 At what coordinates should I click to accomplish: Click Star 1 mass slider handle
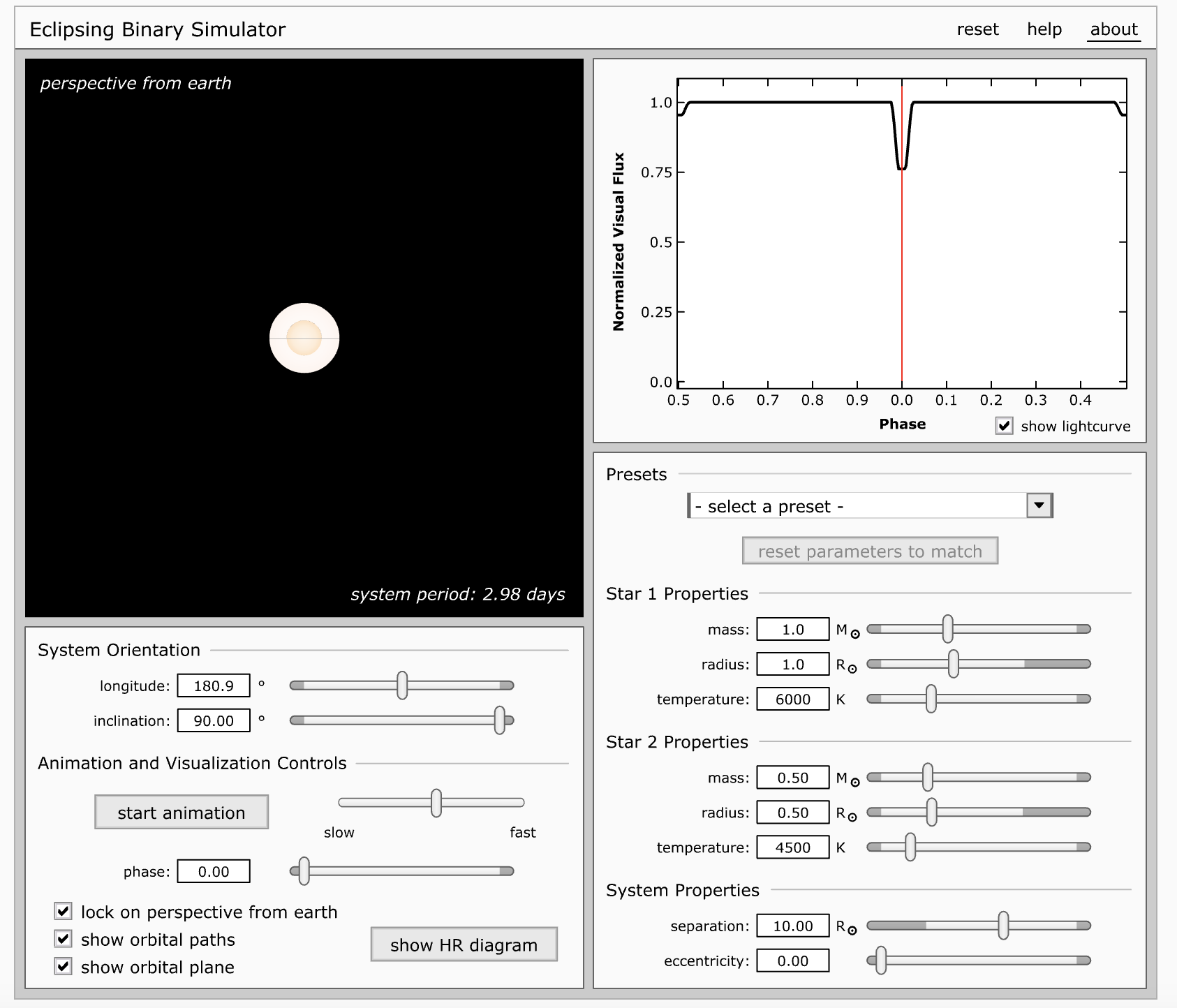tap(947, 629)
